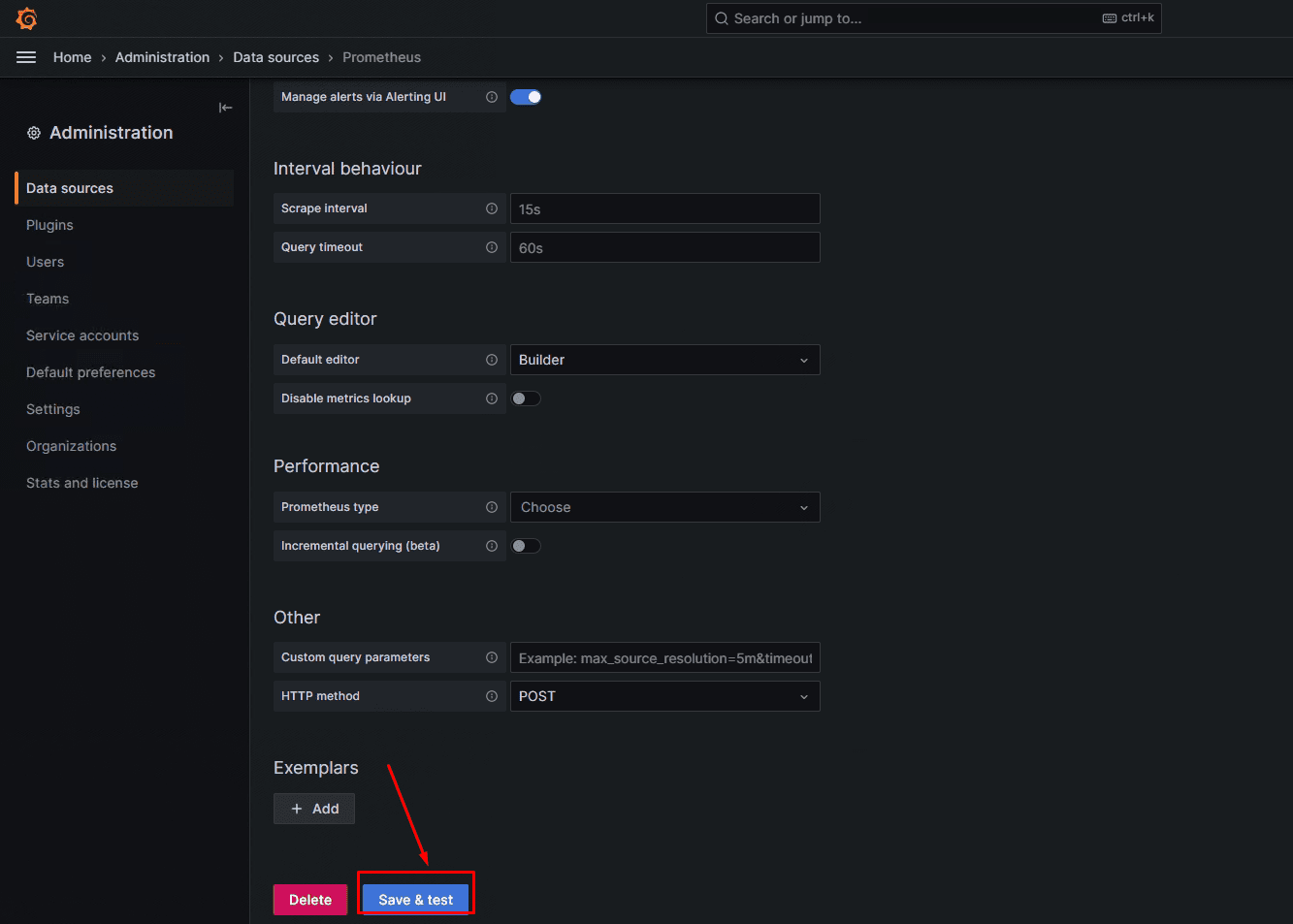Show info tooltip for Prometheus type
The height and width of the screenshot is (924, 1293).
click(x=492, y=507)
